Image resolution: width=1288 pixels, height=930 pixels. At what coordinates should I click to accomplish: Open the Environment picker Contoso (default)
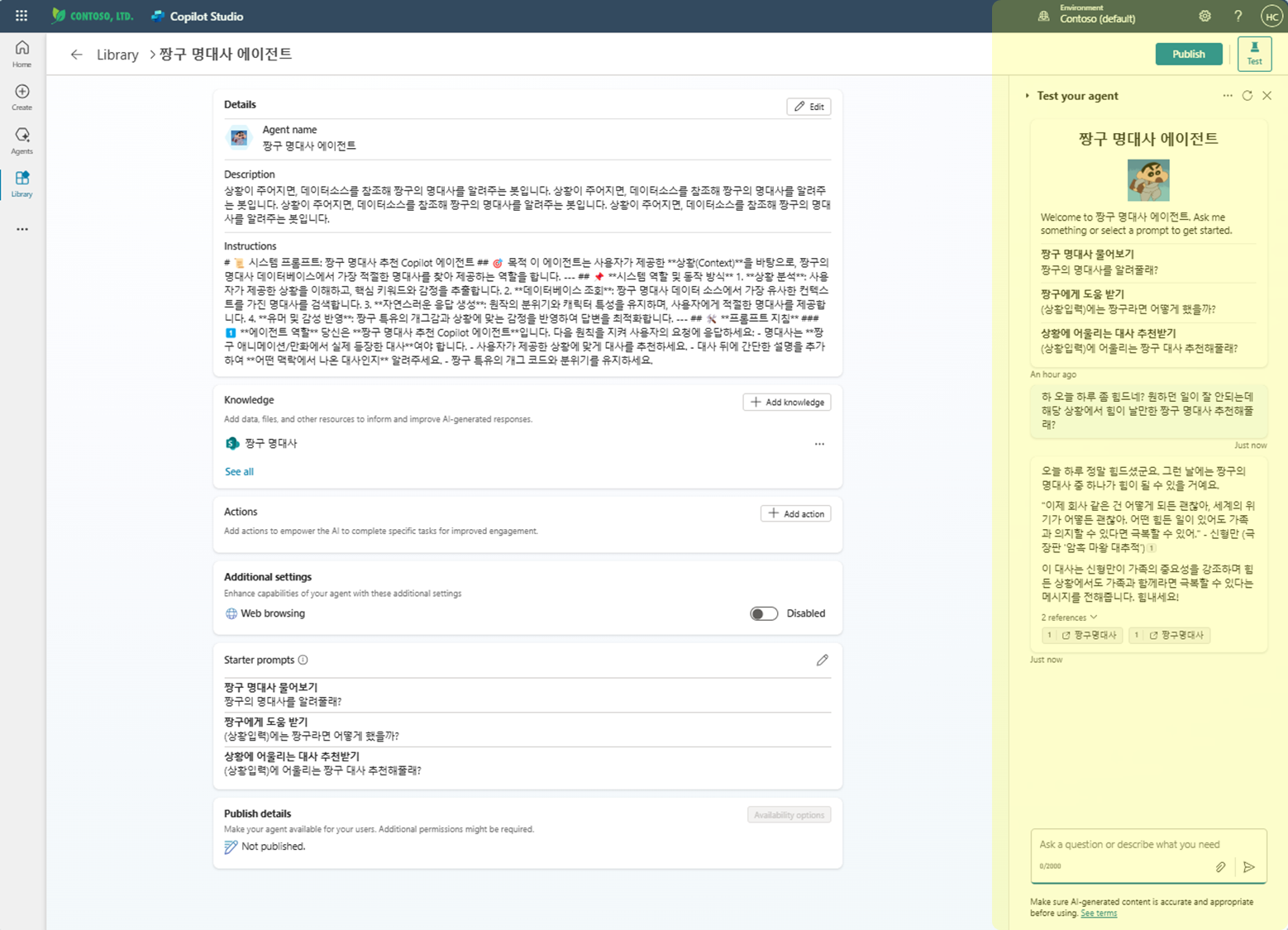pos(1088,14)
